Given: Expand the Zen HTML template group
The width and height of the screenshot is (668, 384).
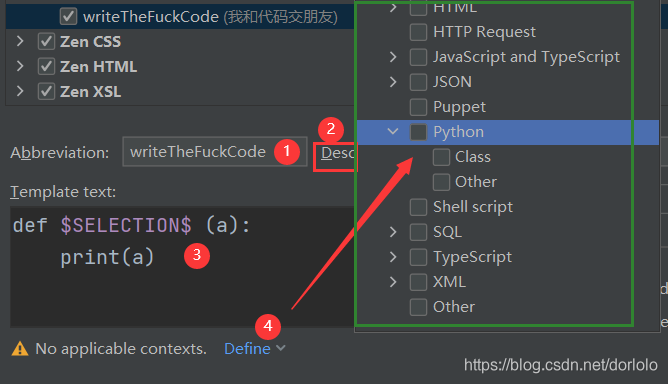Looking at the screenshot, I should tap(20, 66).
